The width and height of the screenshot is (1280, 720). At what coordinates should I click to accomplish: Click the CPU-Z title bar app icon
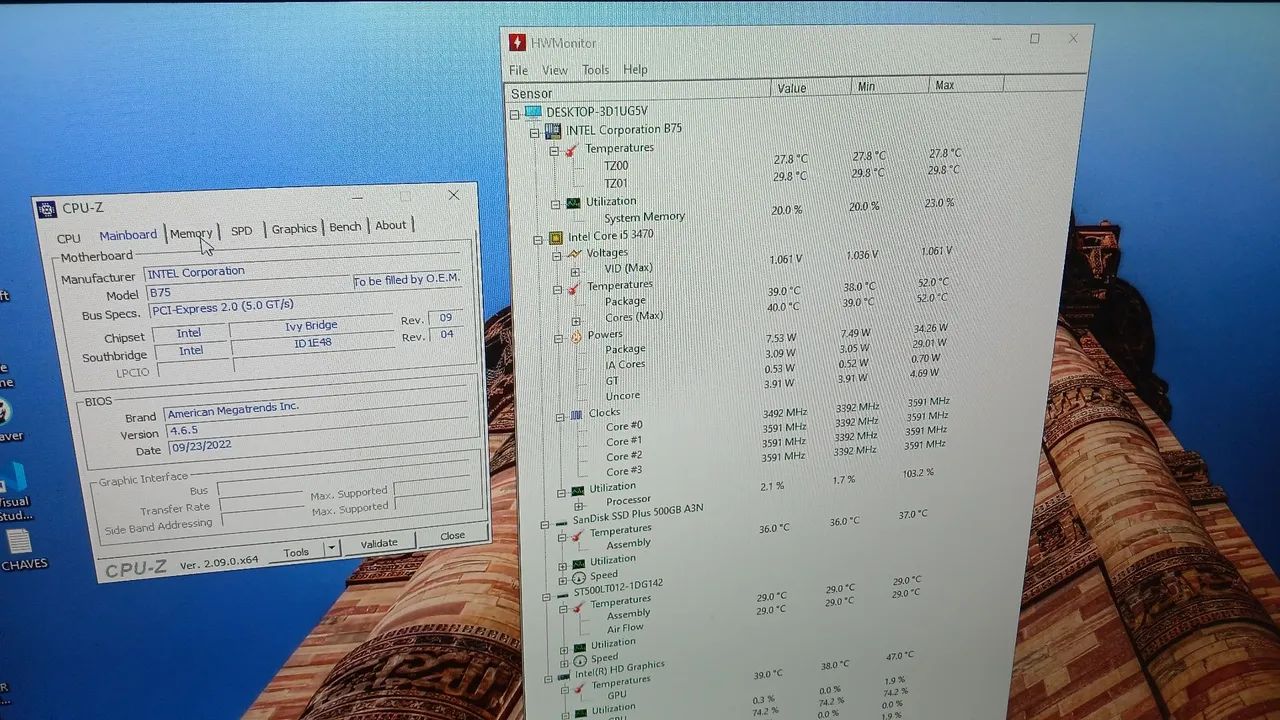(46, 210)
